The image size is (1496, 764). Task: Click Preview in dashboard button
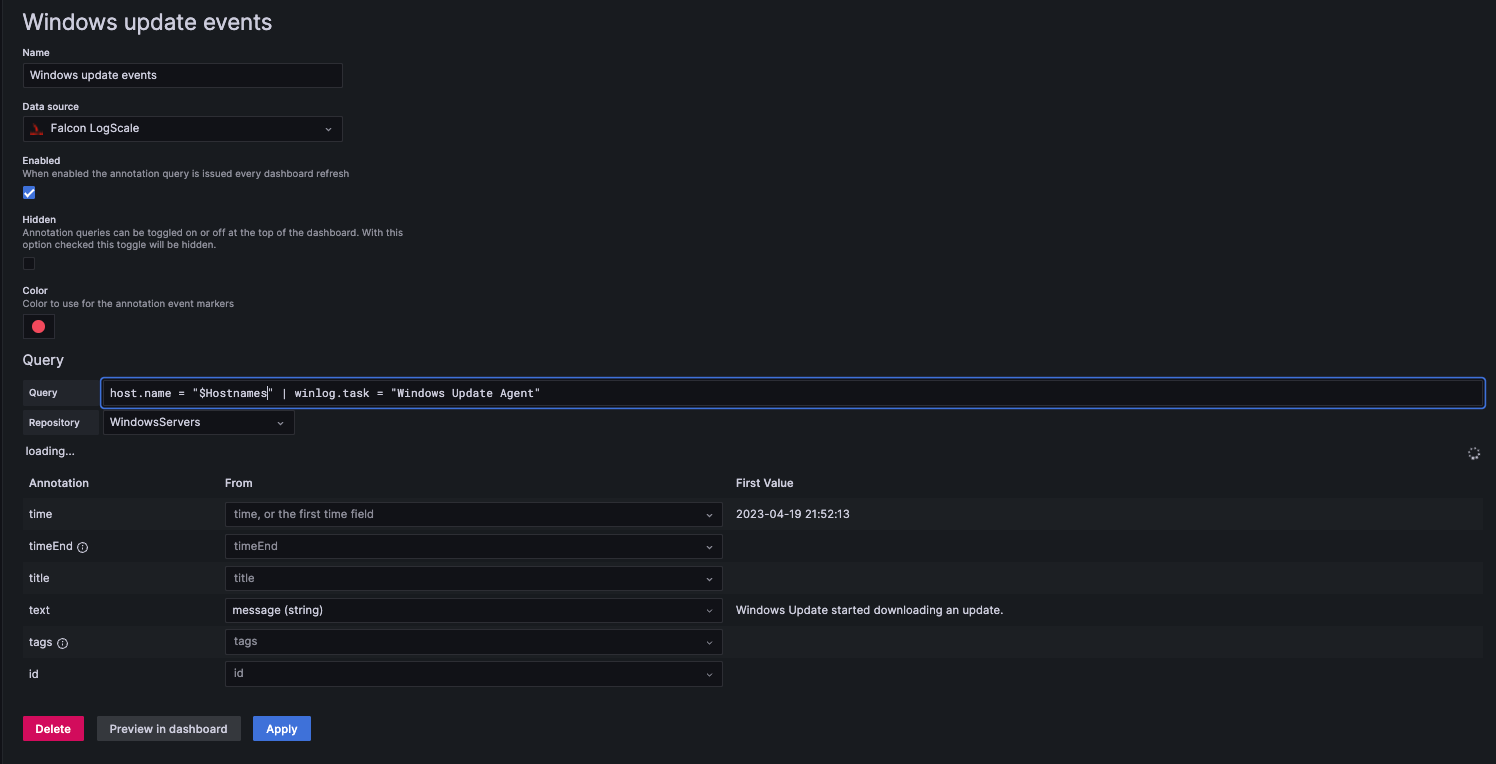point(168,729)
